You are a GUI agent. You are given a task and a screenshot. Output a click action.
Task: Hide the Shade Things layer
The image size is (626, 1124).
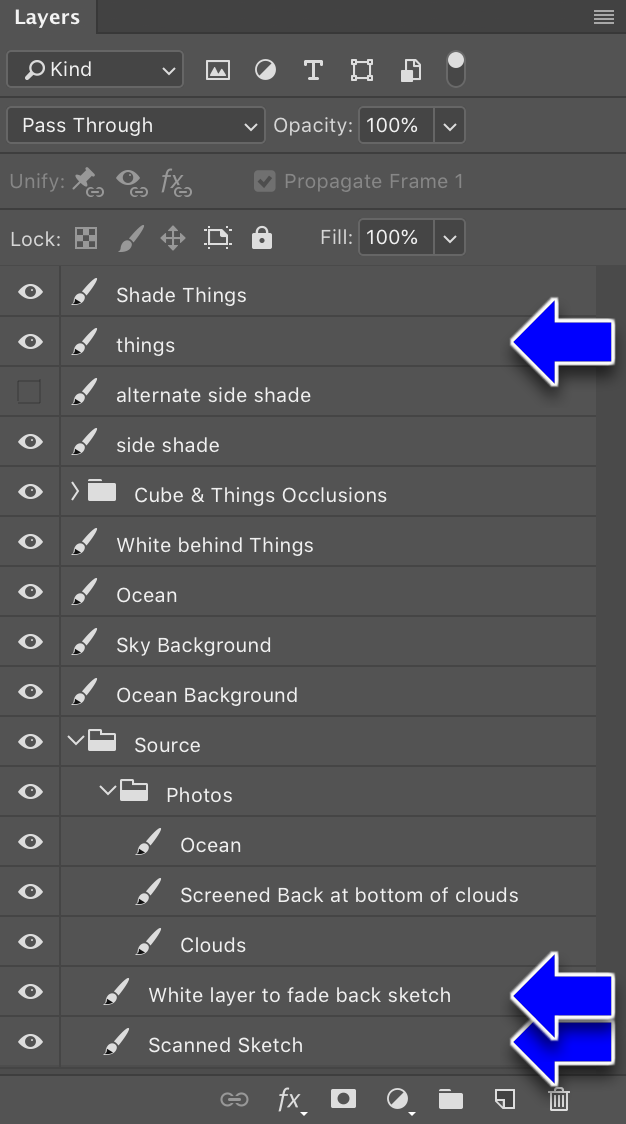click(x=30, y=292)
